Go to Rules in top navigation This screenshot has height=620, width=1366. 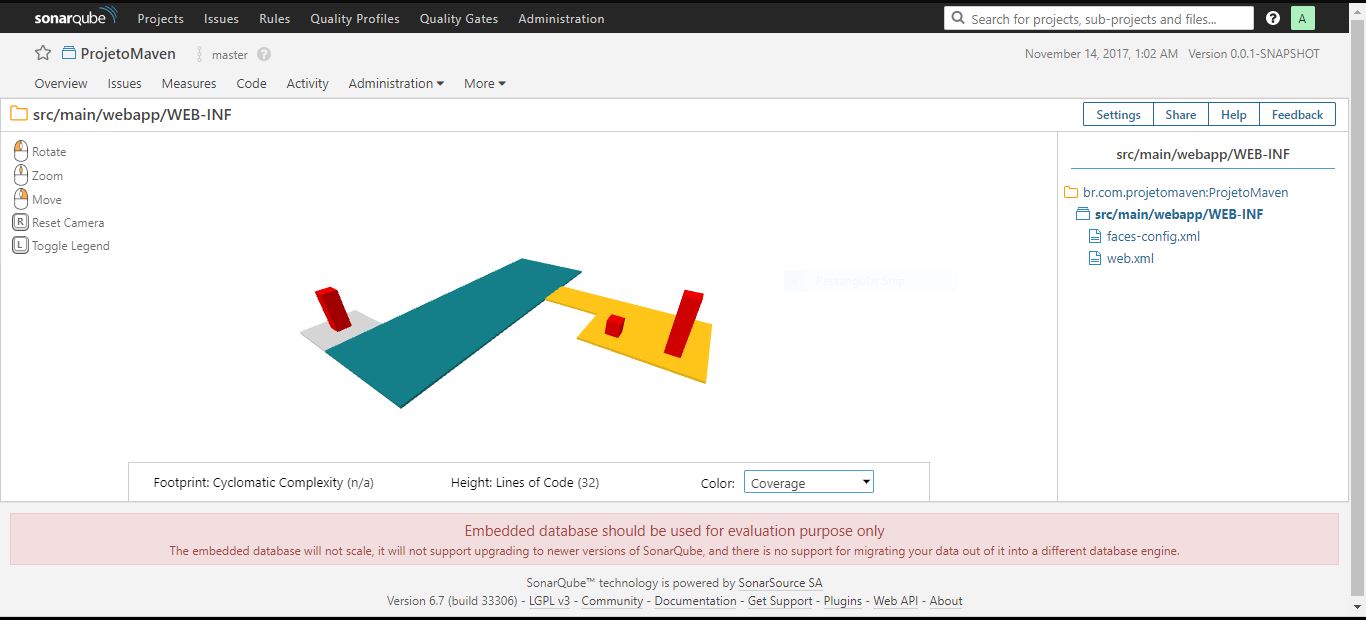tap(274, 19)
